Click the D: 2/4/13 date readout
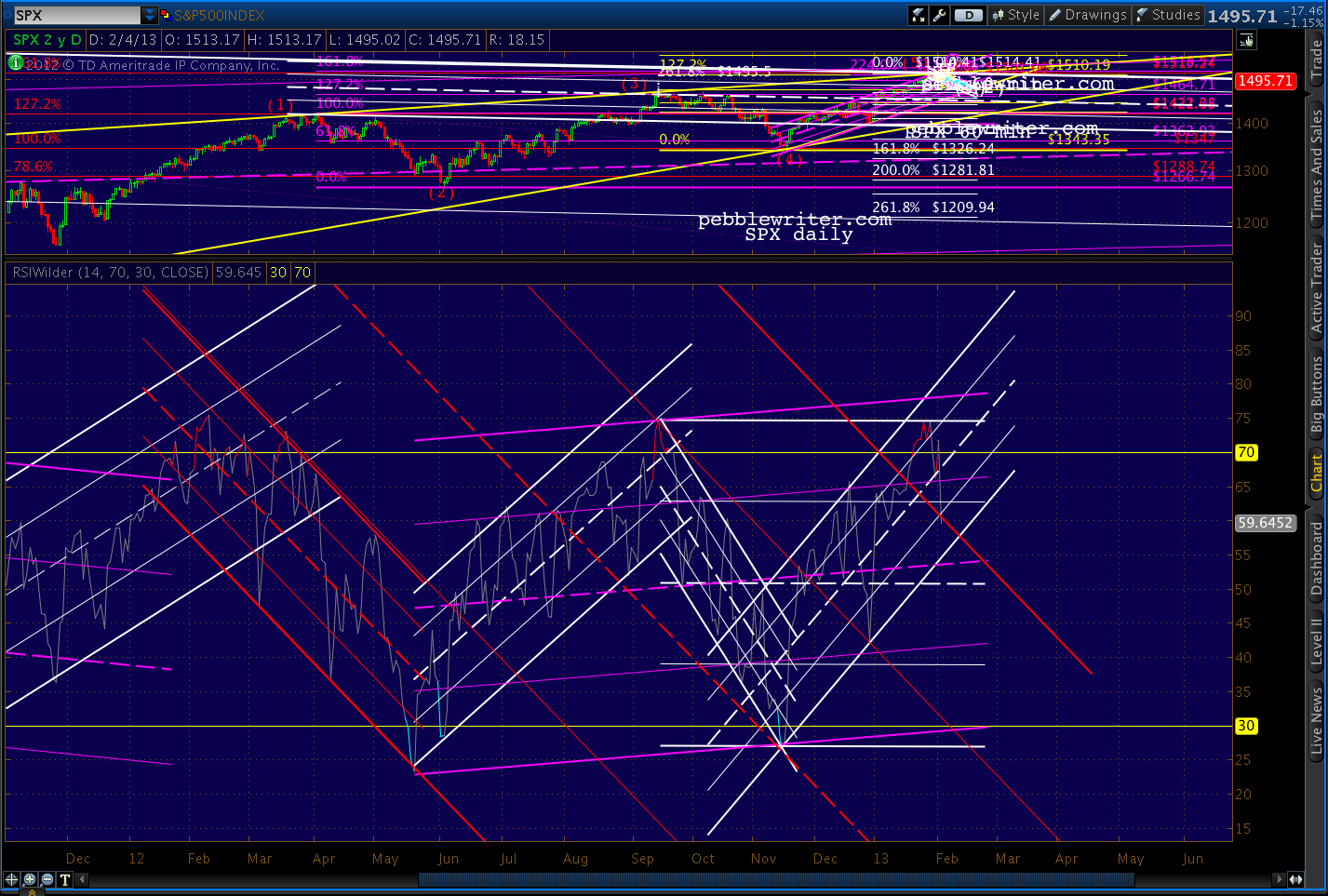The height and width of the screenshot is (896, 1328). [x=124, y=40]
